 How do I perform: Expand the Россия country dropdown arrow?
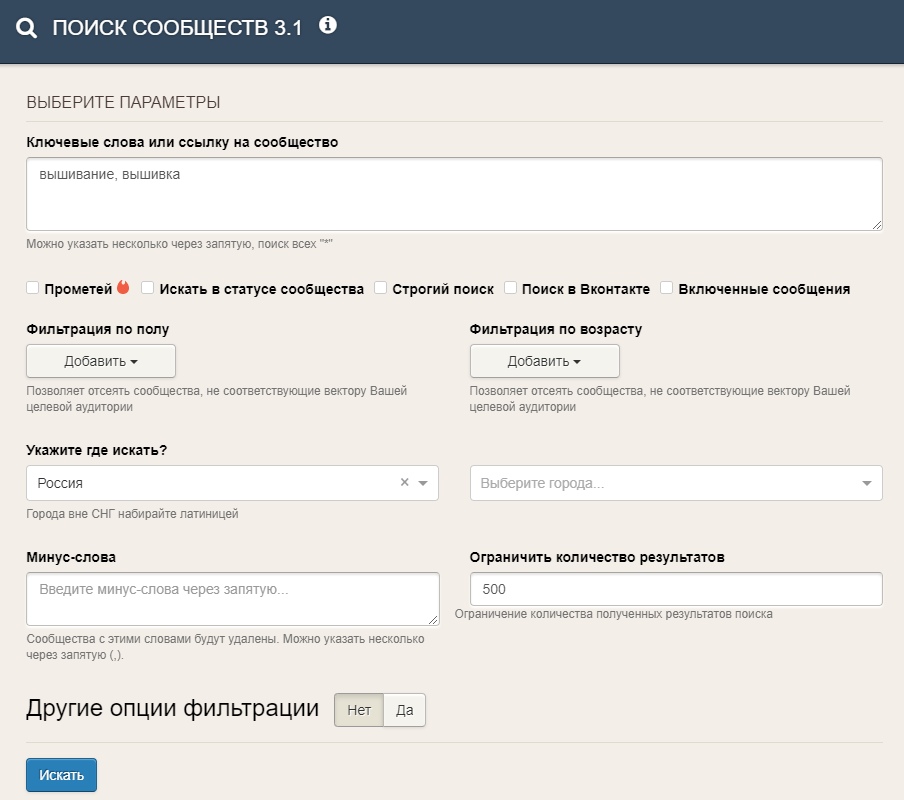pyautogui.click(x=423, y=483)
